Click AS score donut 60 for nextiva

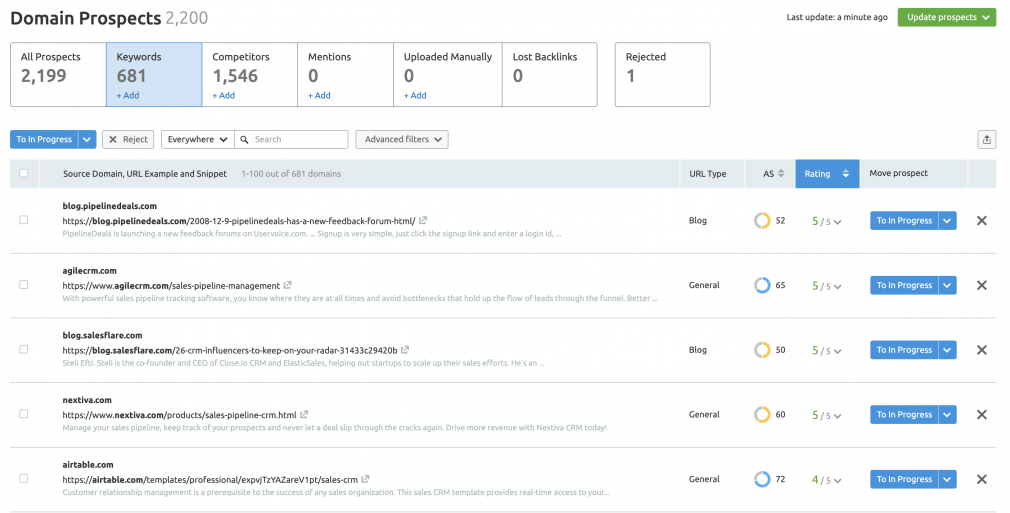coord(762,414)
